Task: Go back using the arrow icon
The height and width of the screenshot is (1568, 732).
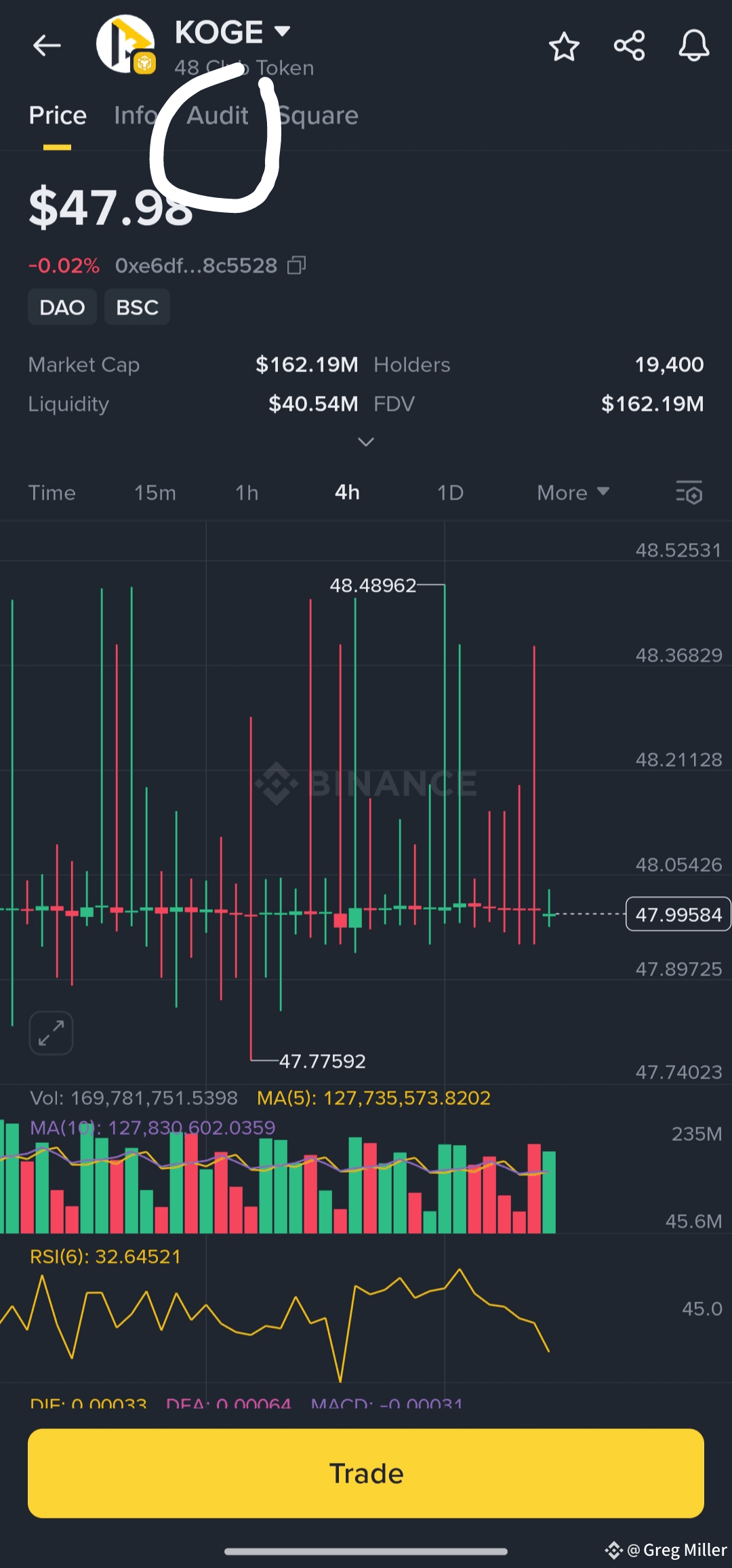Action: click(47, 46)
